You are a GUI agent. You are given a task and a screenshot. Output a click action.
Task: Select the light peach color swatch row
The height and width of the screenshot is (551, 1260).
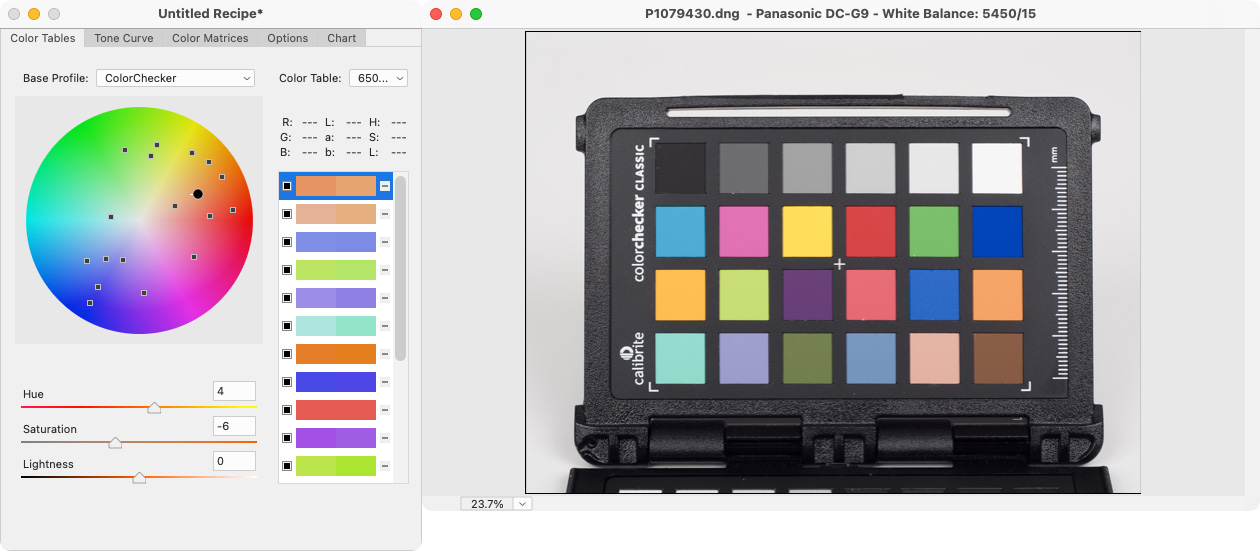coord(336,214)
